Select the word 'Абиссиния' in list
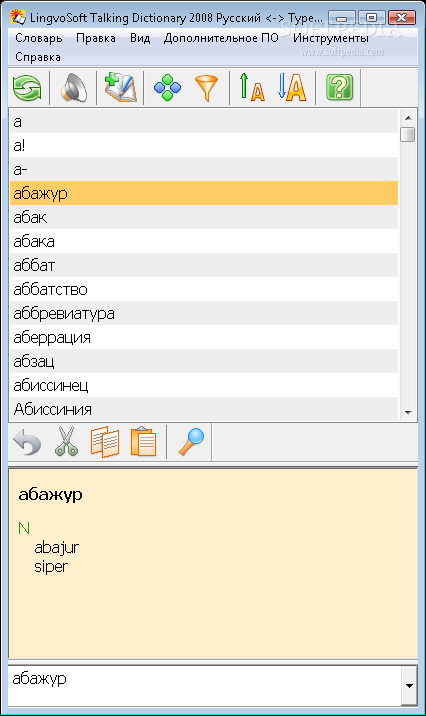 click(204, 409)
